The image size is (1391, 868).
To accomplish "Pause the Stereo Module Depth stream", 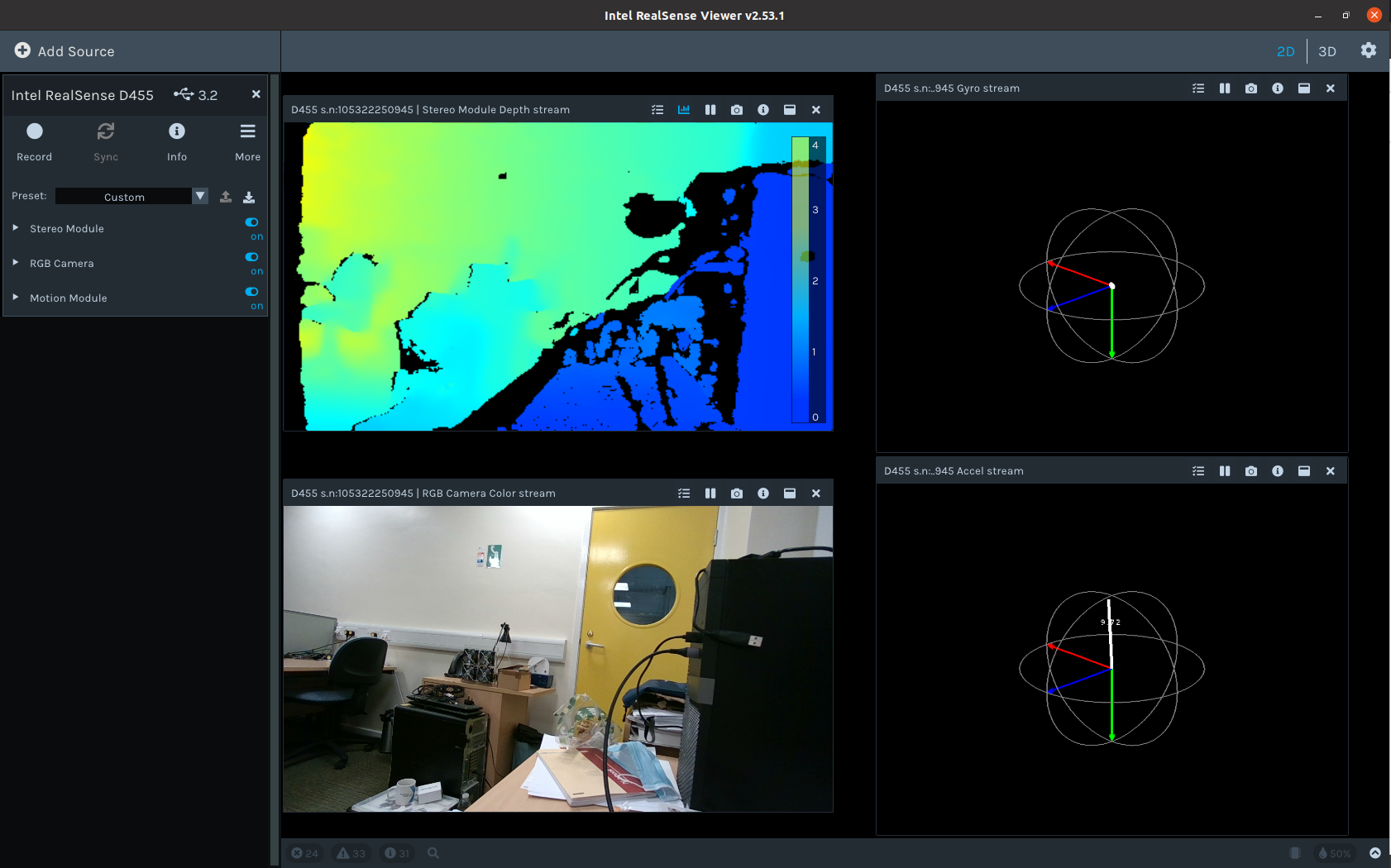I will coord(710,109).
